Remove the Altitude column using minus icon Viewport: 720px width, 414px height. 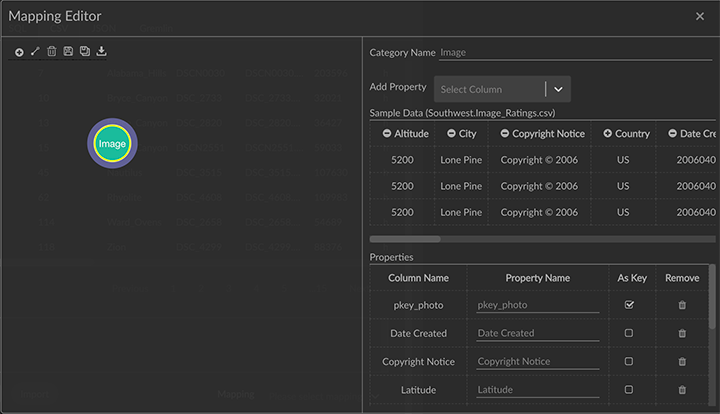coord(387,134)
